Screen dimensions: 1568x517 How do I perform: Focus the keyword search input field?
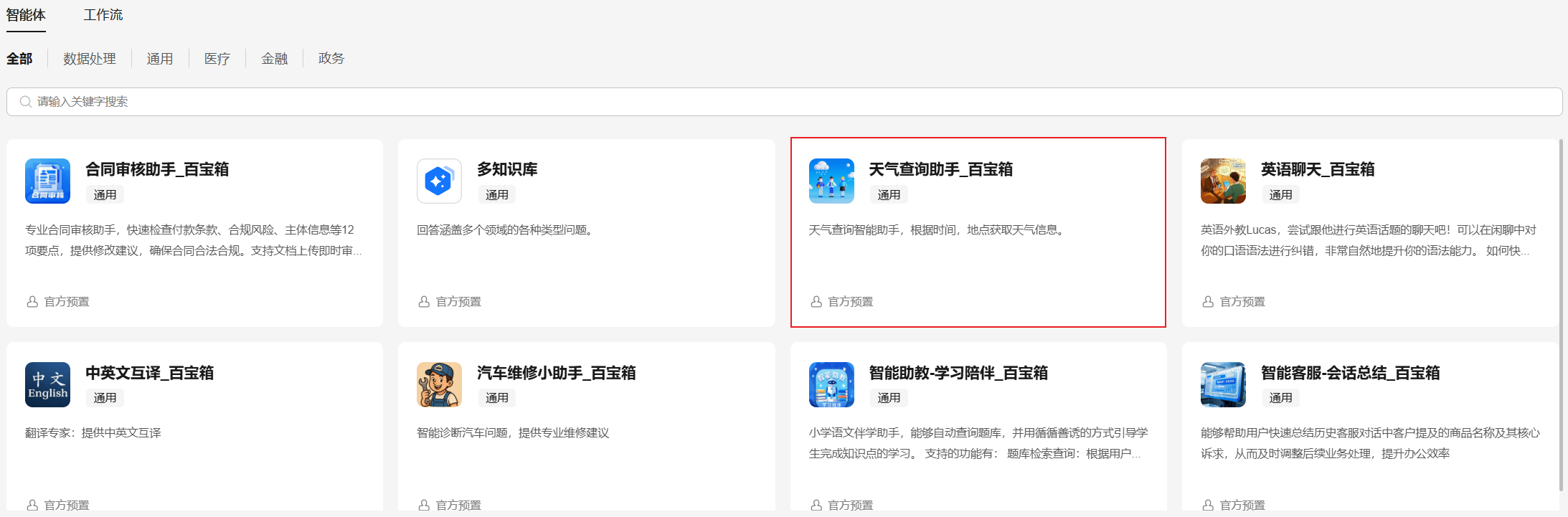tap(785, 102)
